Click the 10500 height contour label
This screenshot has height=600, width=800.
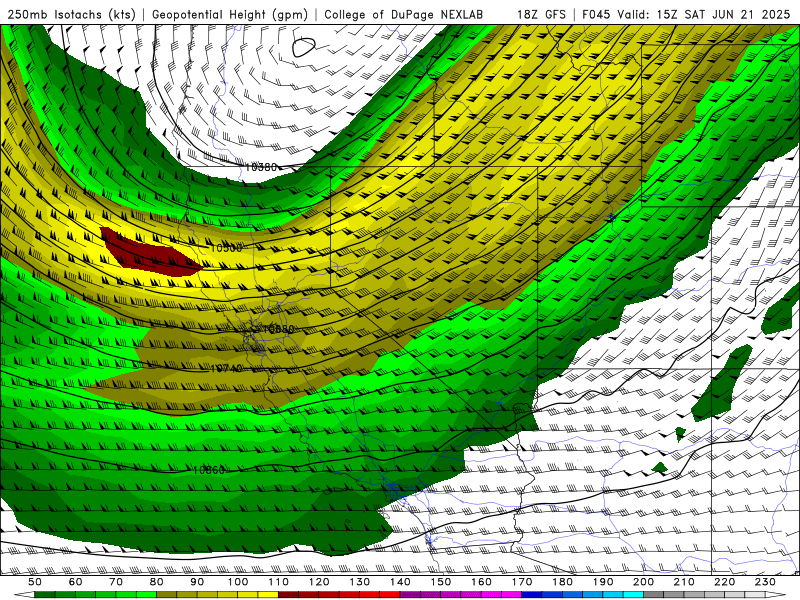226,248
